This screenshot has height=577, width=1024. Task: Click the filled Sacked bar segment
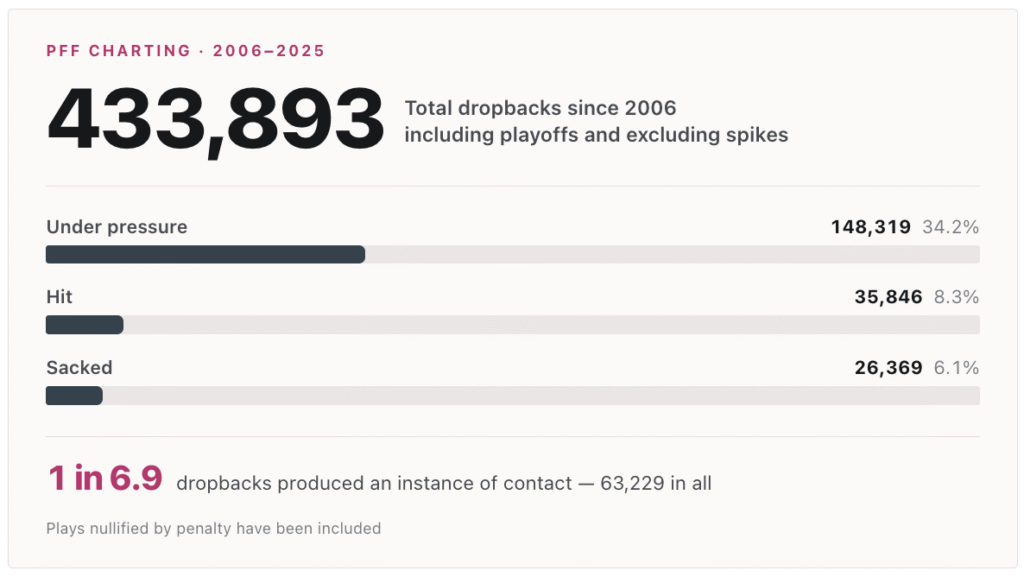(74, 396)
